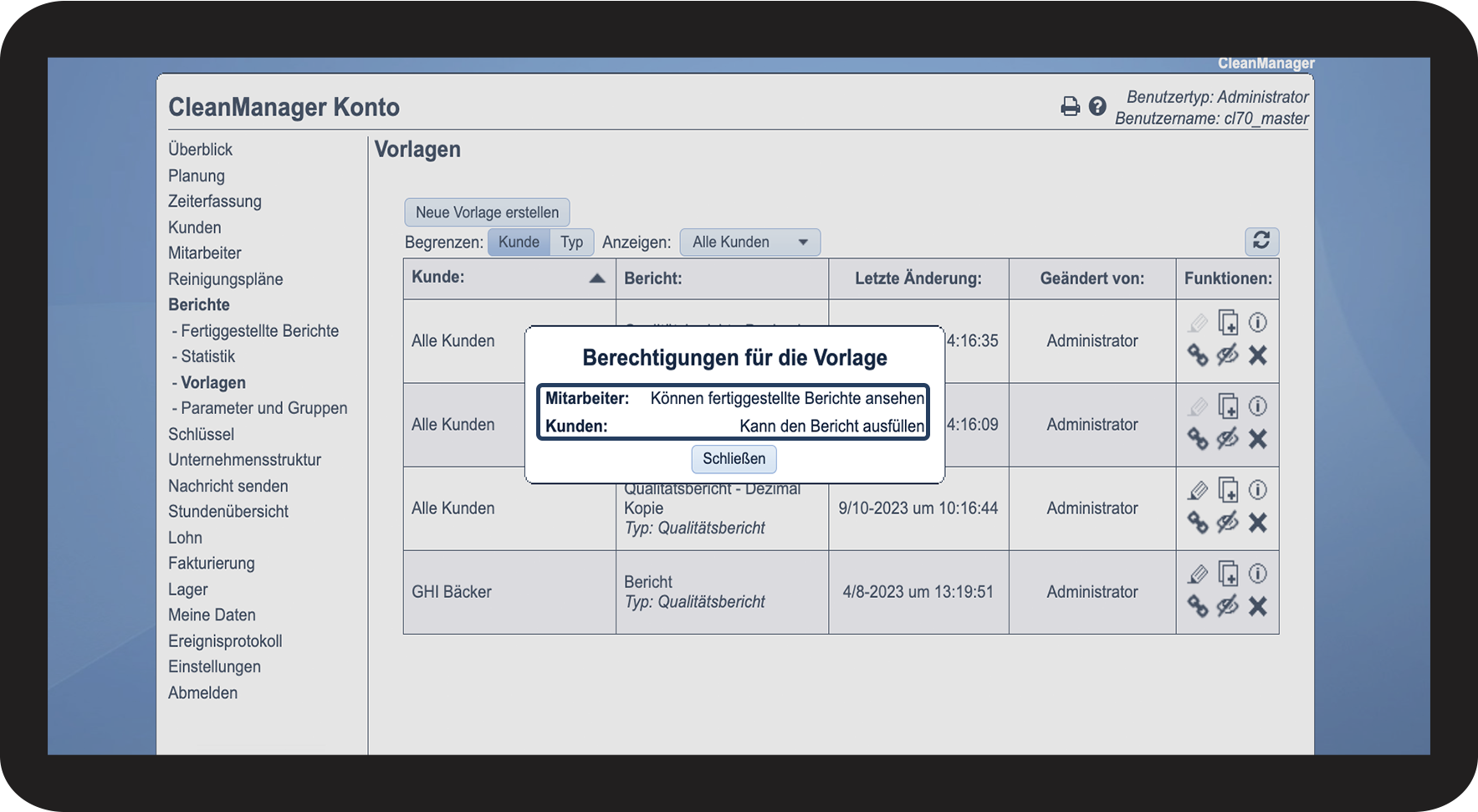This screenshot has height=812, width=1478.
Task: Edit the GHI Bäcker report template
Action: (x=1198, y=574)
